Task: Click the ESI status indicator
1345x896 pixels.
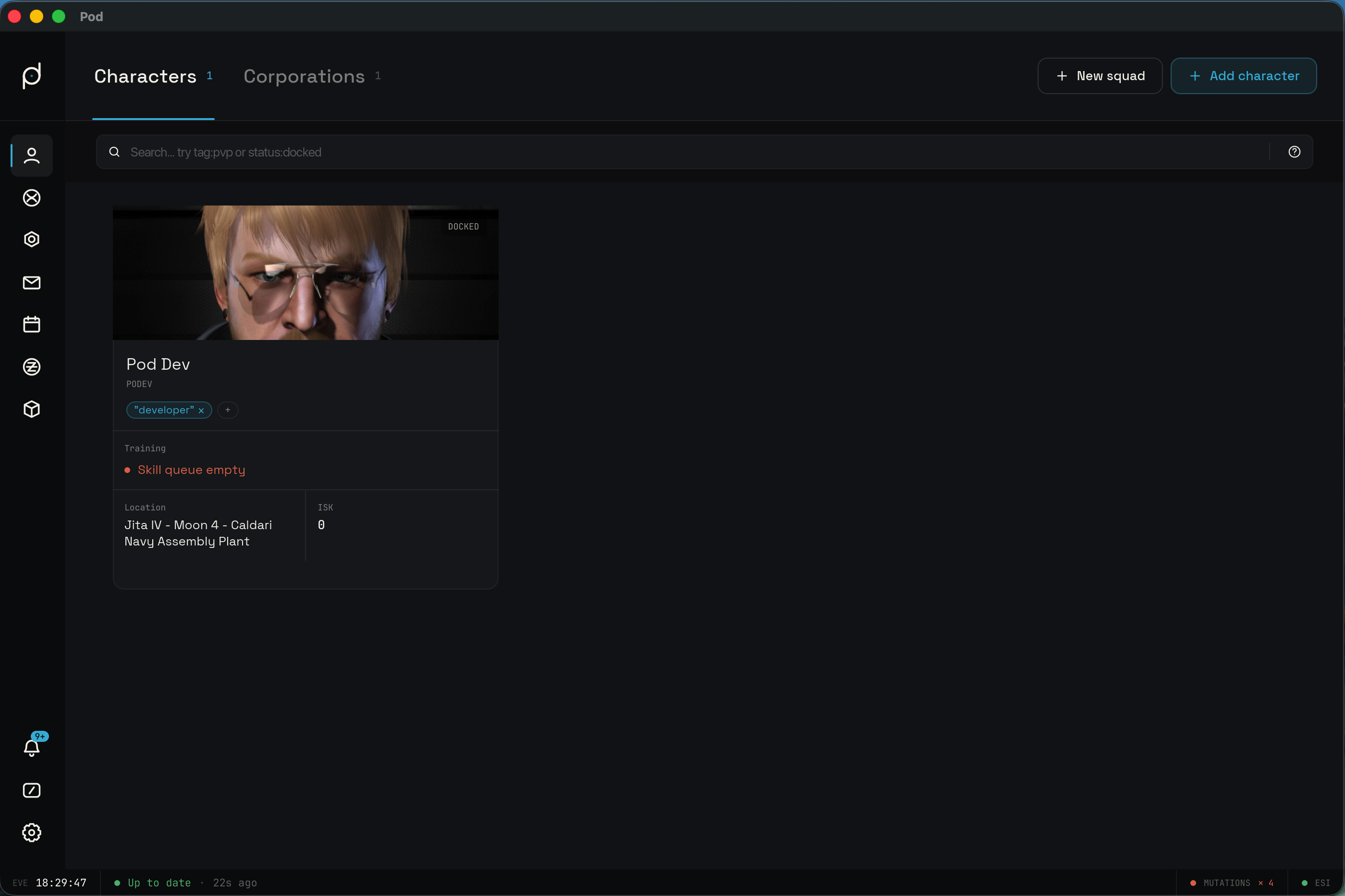Action: [1316, 883]
